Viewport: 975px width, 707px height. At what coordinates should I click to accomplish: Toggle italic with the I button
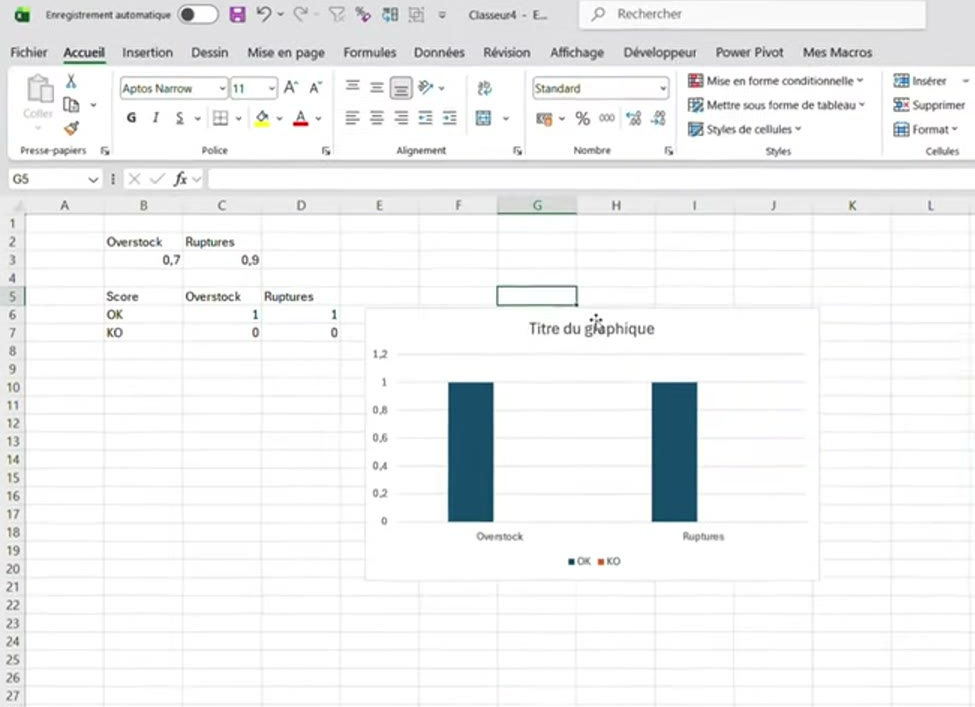(155, 118)
